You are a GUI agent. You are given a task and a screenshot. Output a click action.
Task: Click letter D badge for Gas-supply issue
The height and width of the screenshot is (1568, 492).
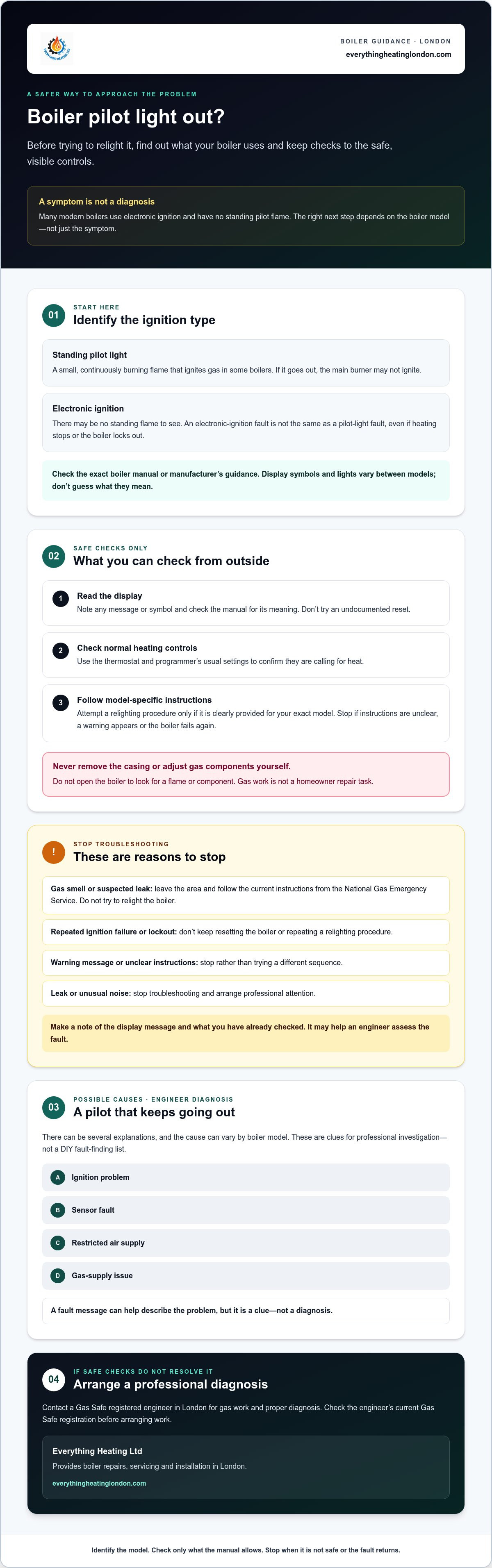pyautogui.click(x=58, y=1275)
